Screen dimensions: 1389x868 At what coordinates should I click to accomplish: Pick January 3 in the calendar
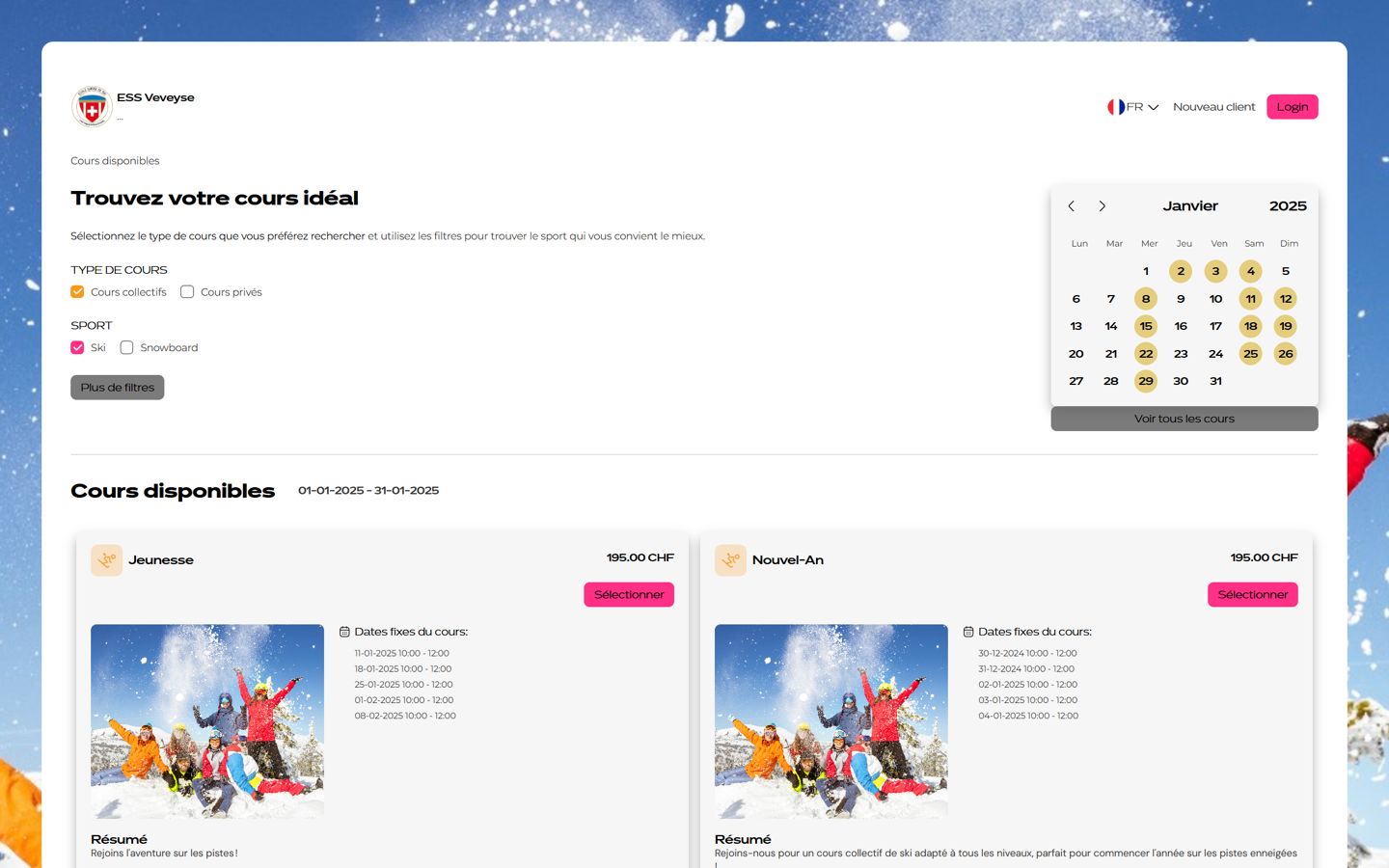tap(1215, 272)
